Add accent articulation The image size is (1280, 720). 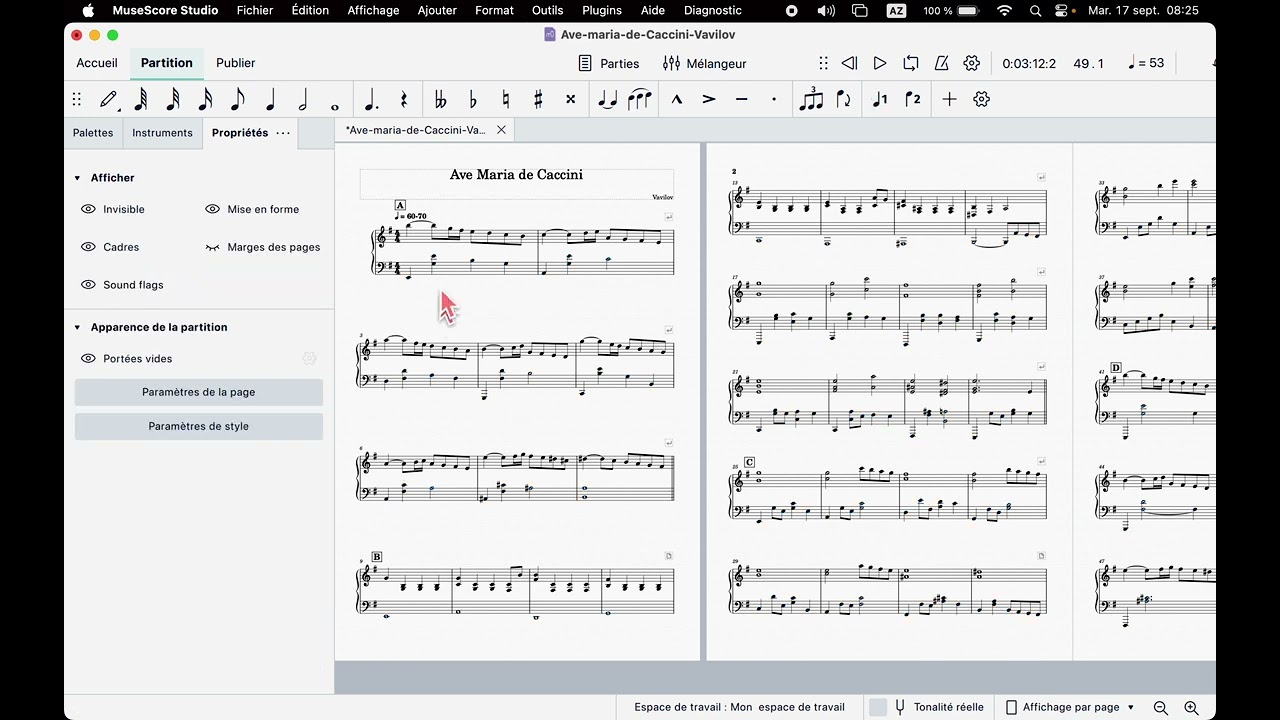coord(709,99)
